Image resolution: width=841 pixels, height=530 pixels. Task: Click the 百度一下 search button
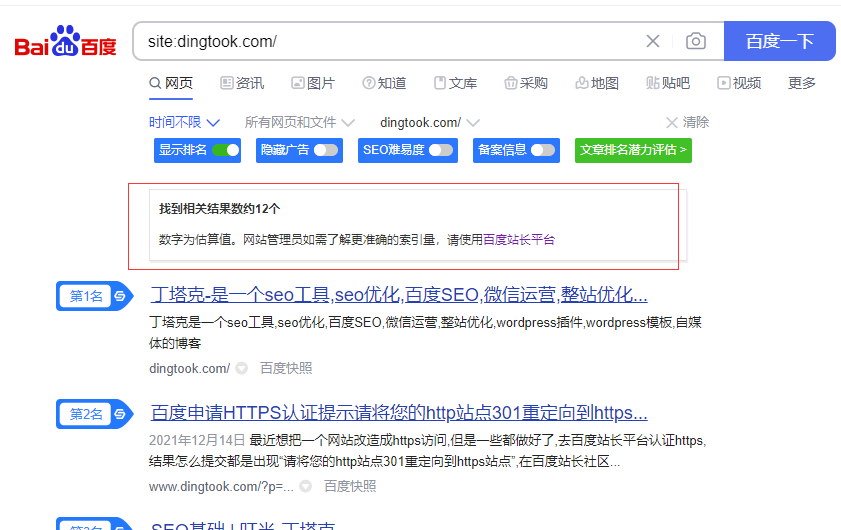779,41
